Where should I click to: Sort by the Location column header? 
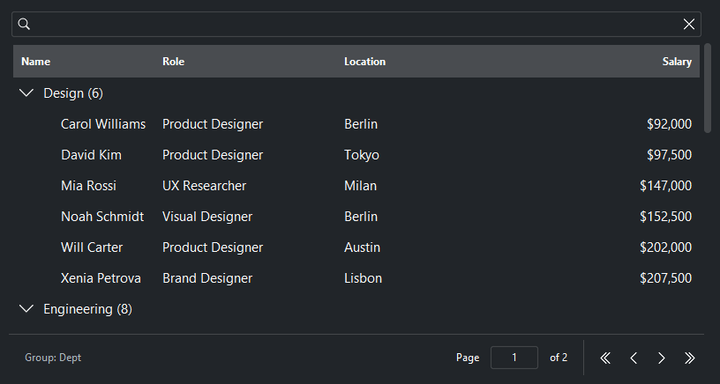365,62
